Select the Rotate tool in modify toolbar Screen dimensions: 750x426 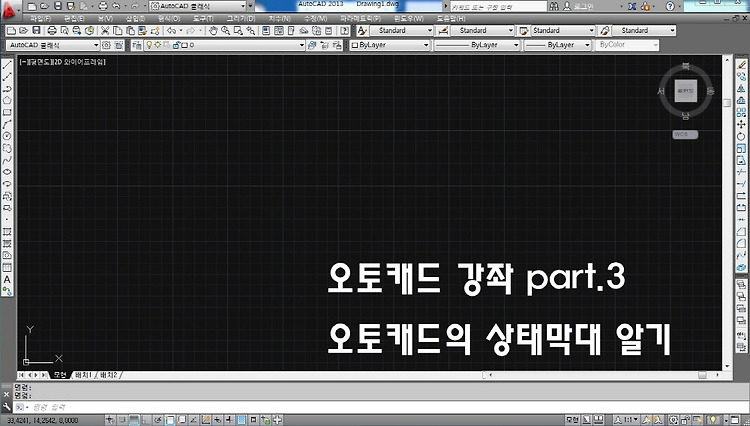(x=741, y=136)
